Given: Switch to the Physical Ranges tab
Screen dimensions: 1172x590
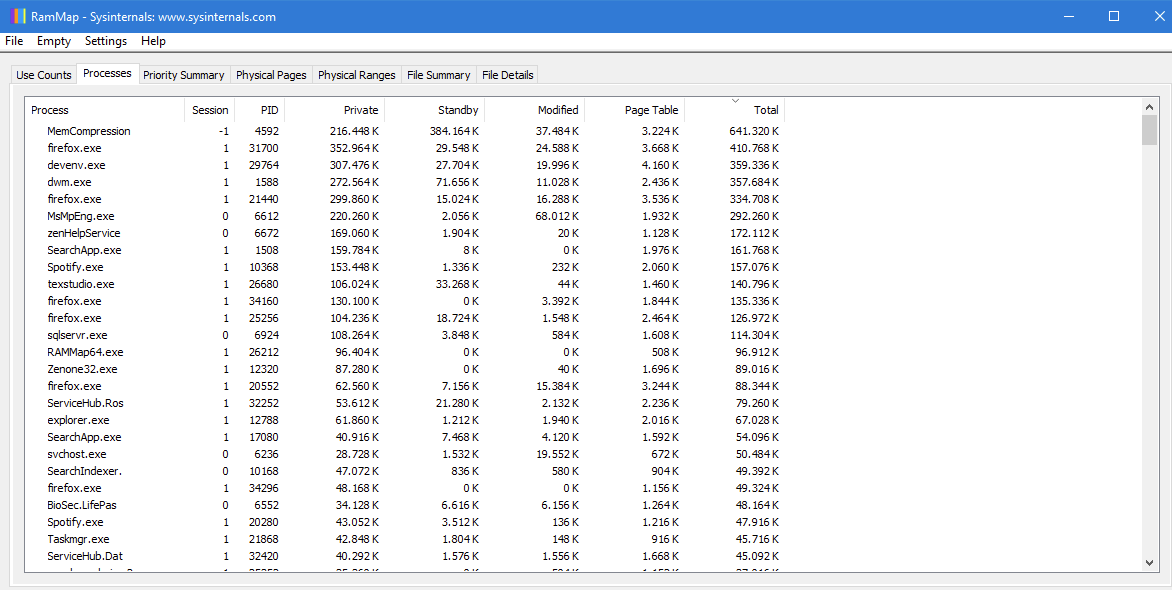Looking at the screenshot, I should point(357,75).
